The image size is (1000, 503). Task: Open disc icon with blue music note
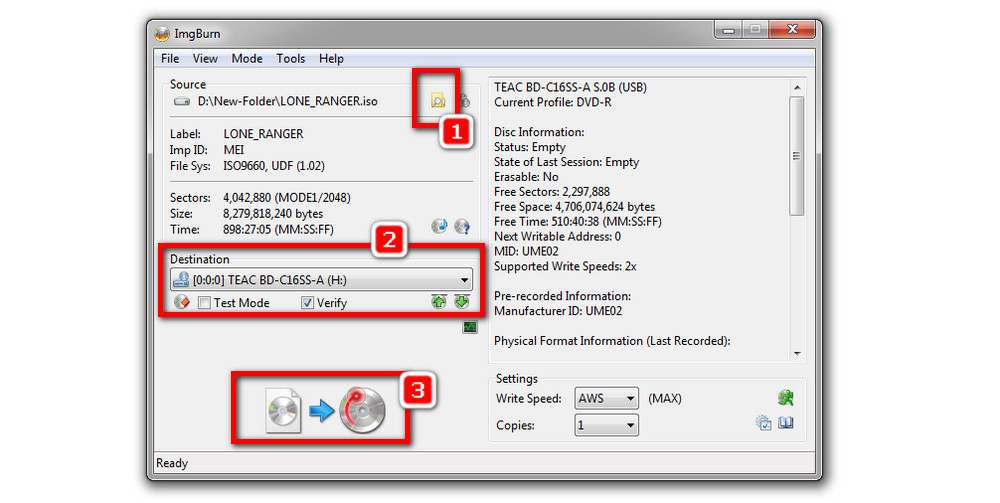439,226
